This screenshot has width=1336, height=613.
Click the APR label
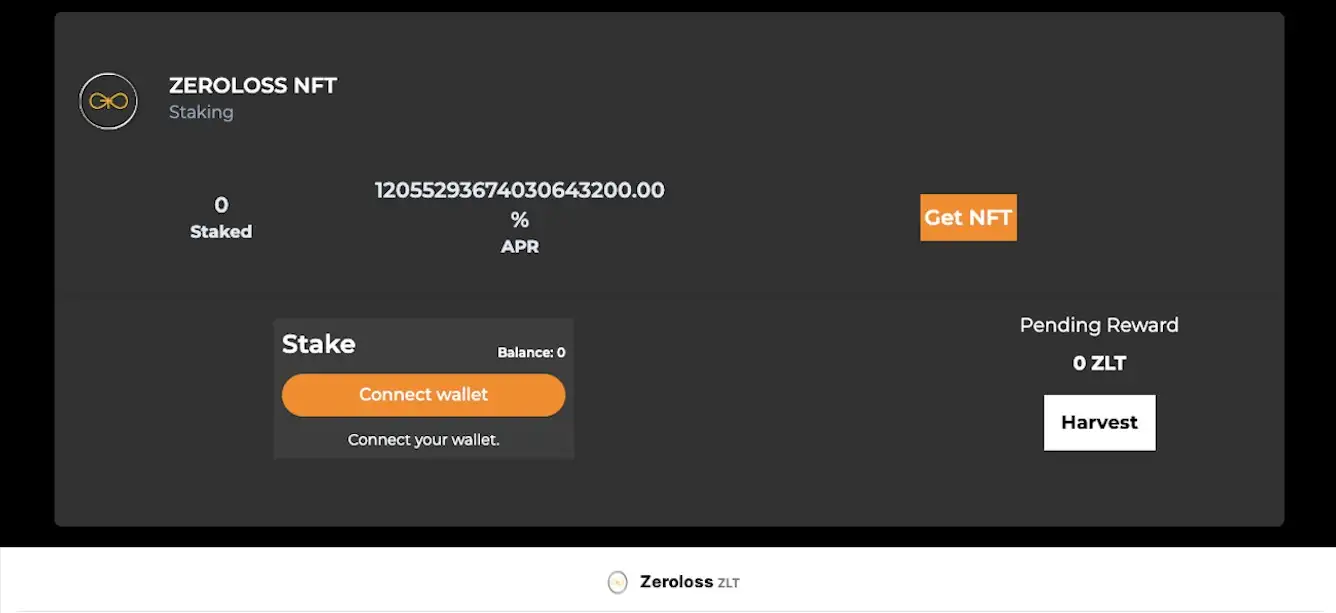coord(519,247)
